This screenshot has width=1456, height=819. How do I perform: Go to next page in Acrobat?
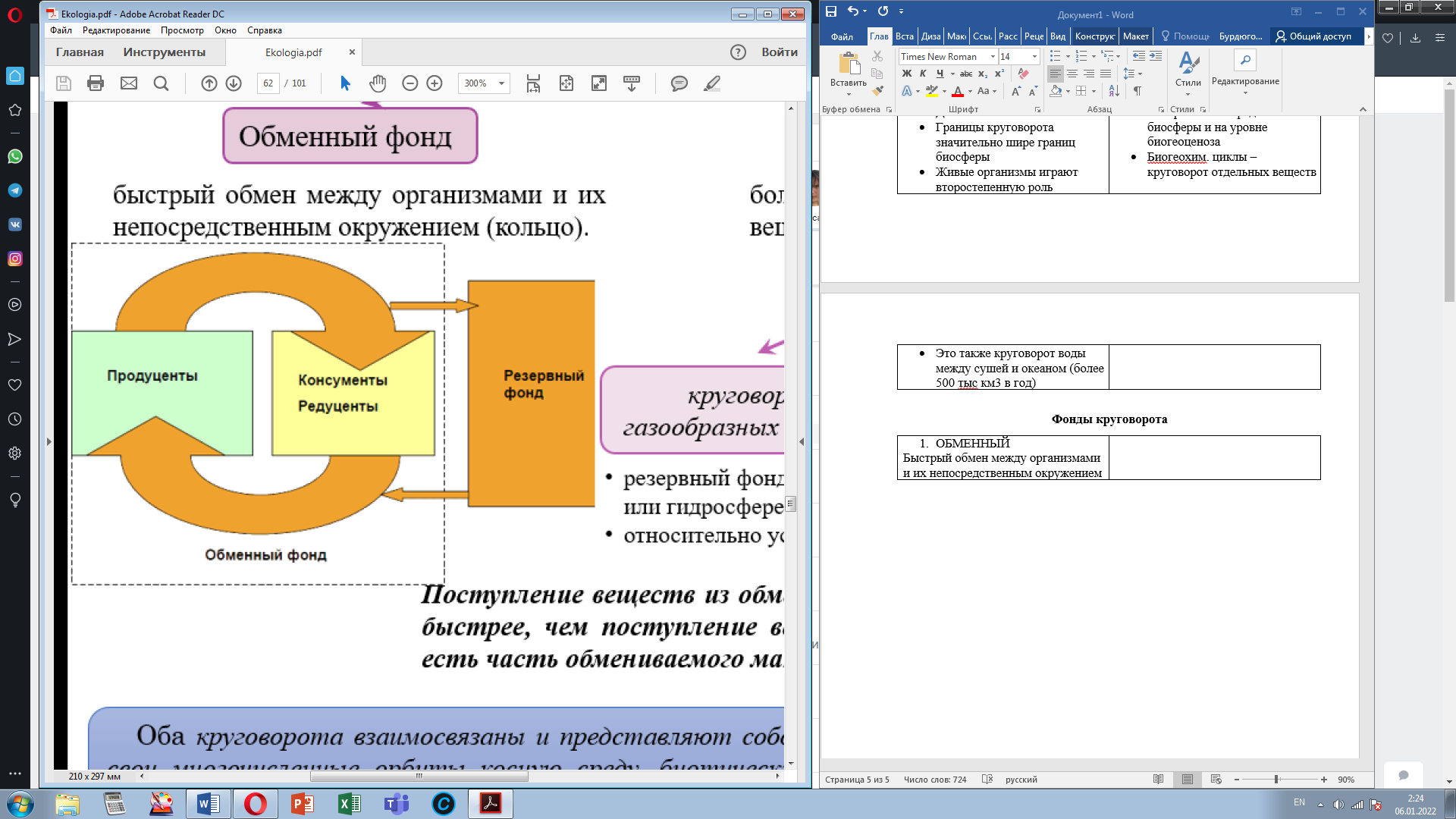pos(234,83)
